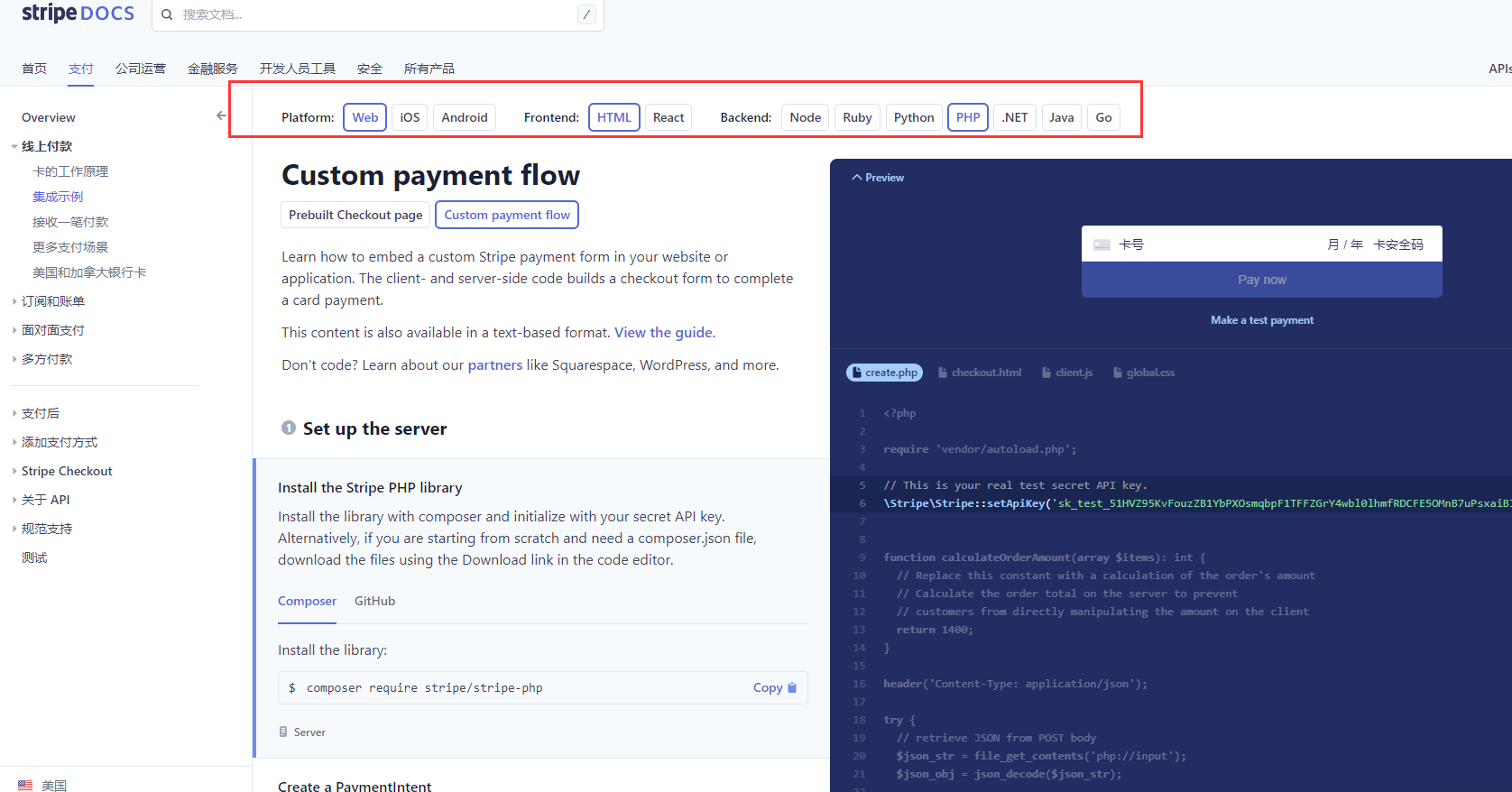This screenshot has height=792, width=1512.
Task: Open the 支付 nav tab
Action: (x=81, y=69)
